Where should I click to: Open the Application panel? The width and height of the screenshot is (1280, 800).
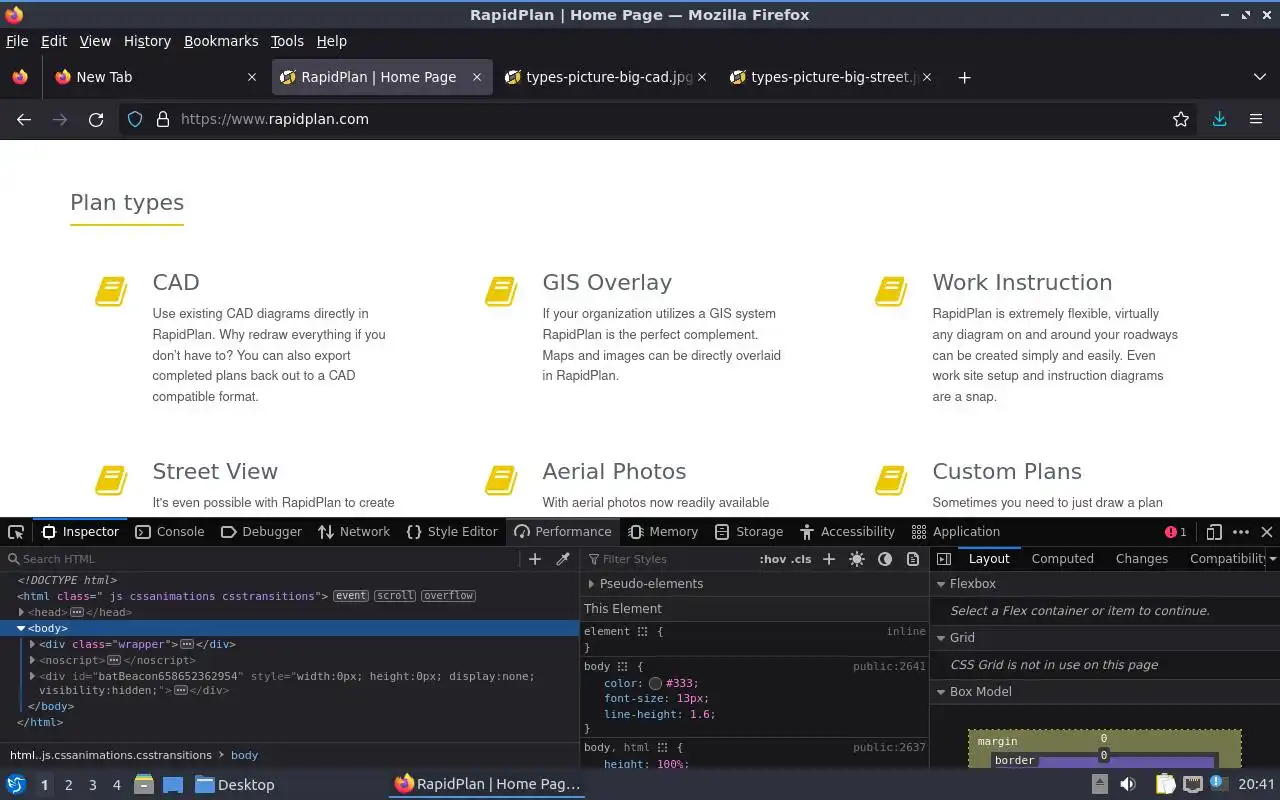click(956, 532)
